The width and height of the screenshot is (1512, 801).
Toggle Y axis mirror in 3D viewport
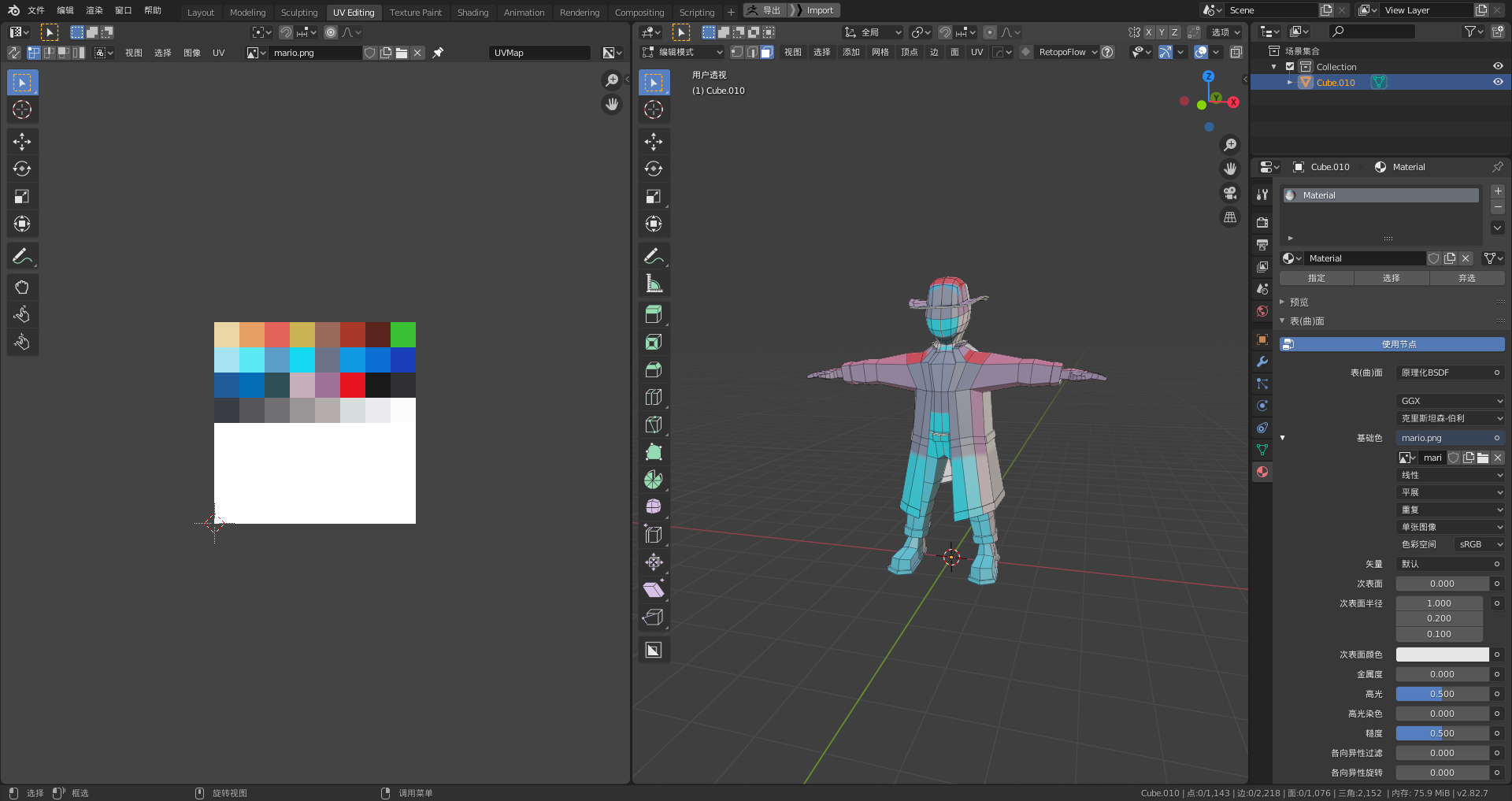tap(1162, 32)
